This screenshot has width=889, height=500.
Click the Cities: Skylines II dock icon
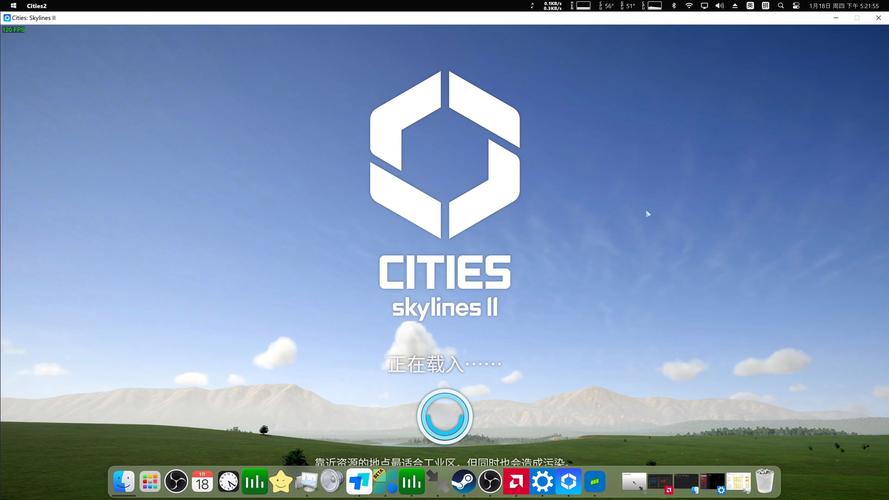point(569,482)
